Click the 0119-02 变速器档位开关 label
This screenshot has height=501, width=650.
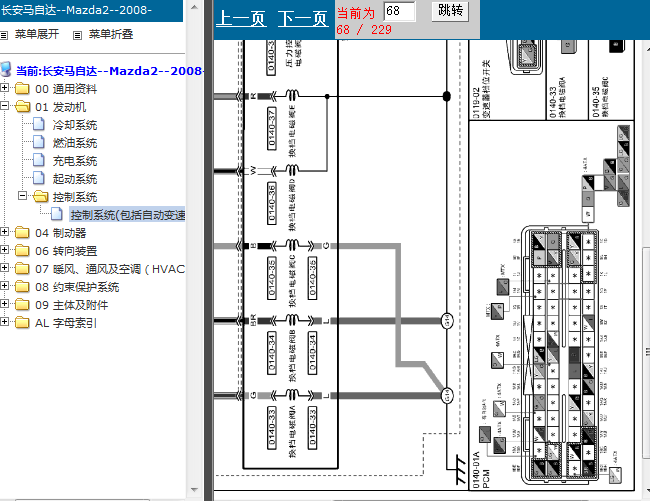coord(481,89)
